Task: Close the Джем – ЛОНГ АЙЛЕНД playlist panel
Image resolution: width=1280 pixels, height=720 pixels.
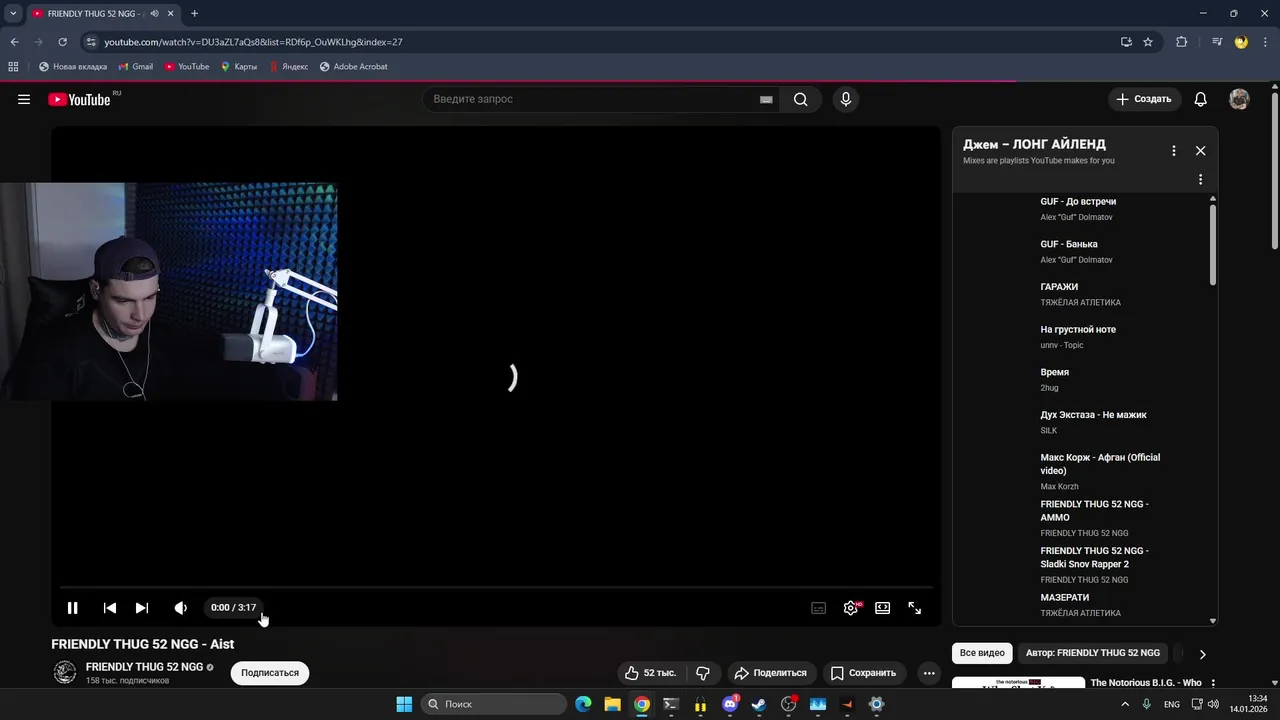Action: [1200, 151]
